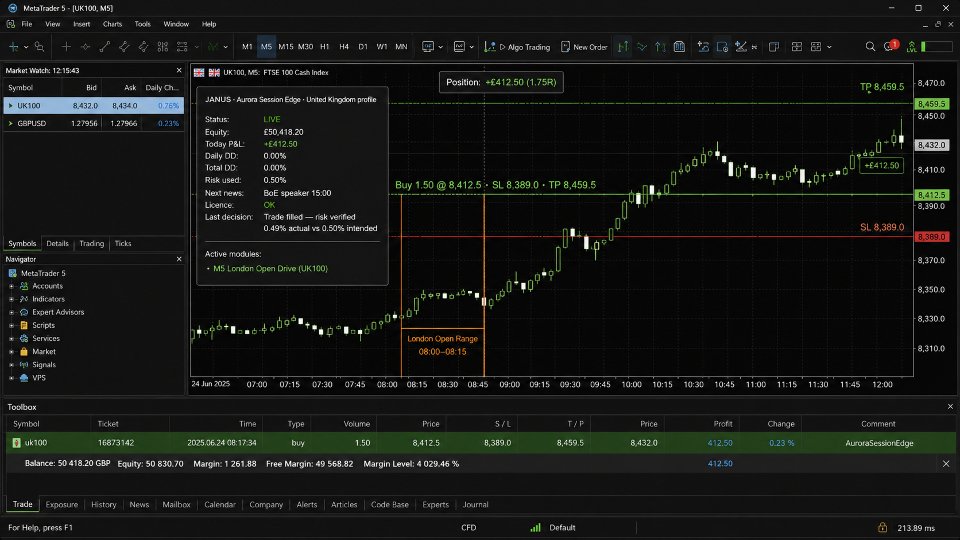
Task: Expand the Indicators tree node
Action: [x=11, y=299]
